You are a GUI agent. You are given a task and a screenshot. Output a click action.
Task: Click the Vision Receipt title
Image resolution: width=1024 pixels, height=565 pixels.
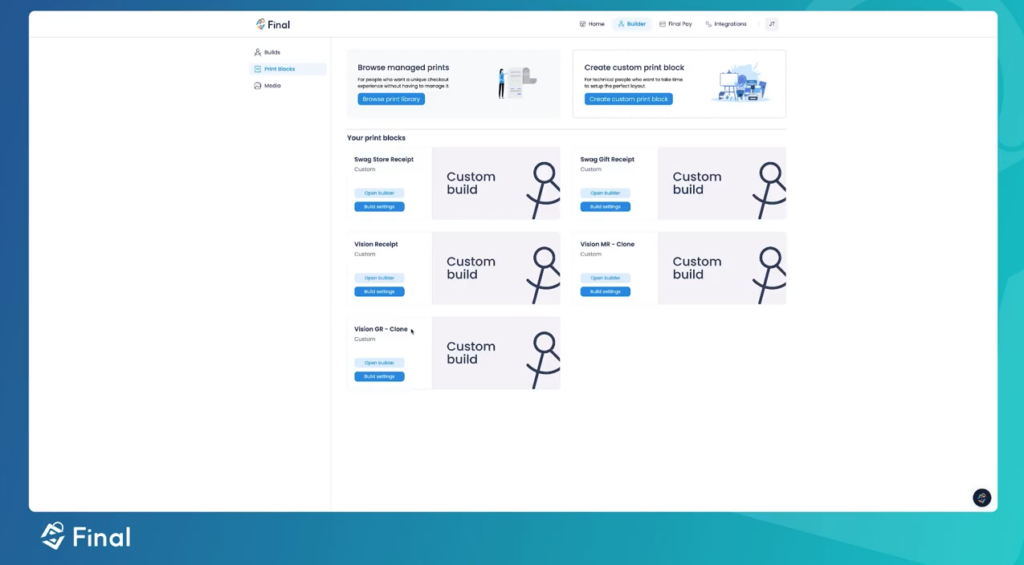tap(376, 244)
